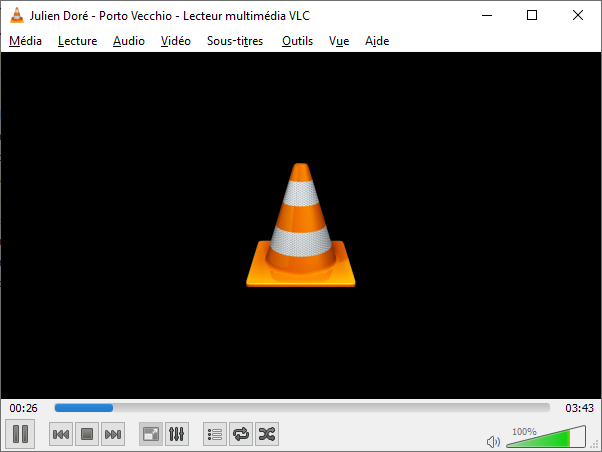Minimize the VLC window
Viewport: 602px width, 452px height.
487,15
